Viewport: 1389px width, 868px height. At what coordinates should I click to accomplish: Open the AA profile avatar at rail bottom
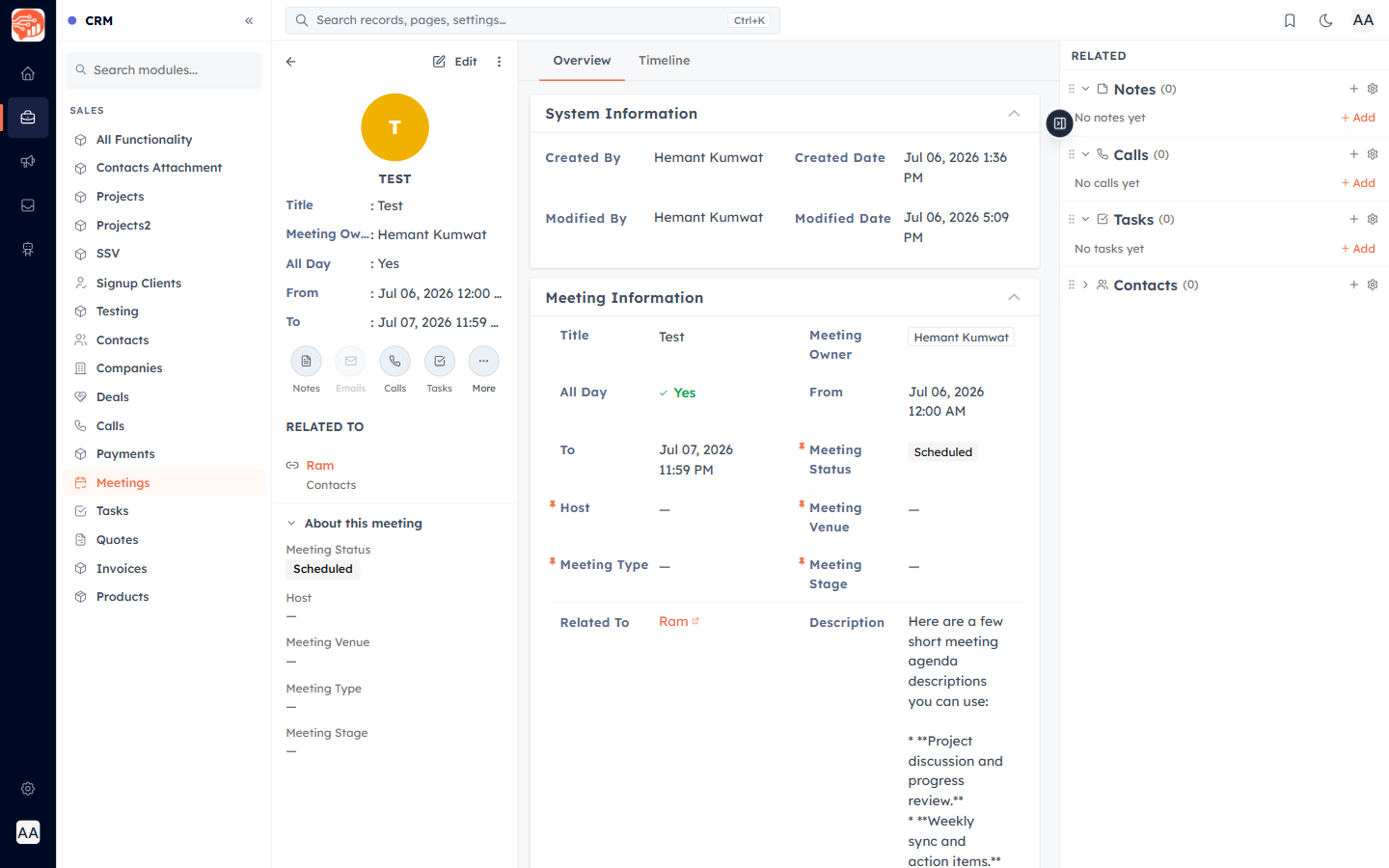tap(28, 832)
